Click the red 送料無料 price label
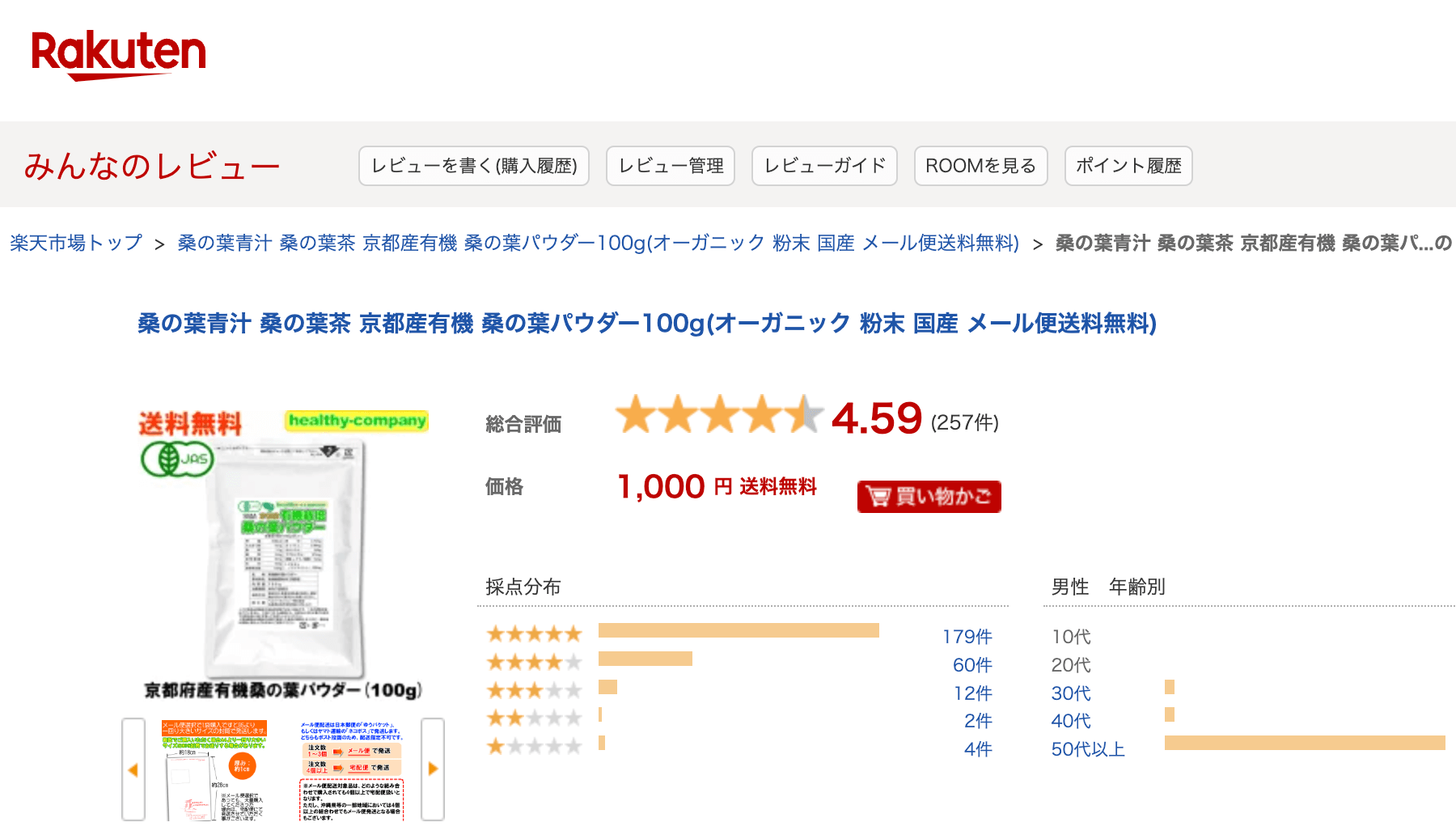 tap(778, 486)
